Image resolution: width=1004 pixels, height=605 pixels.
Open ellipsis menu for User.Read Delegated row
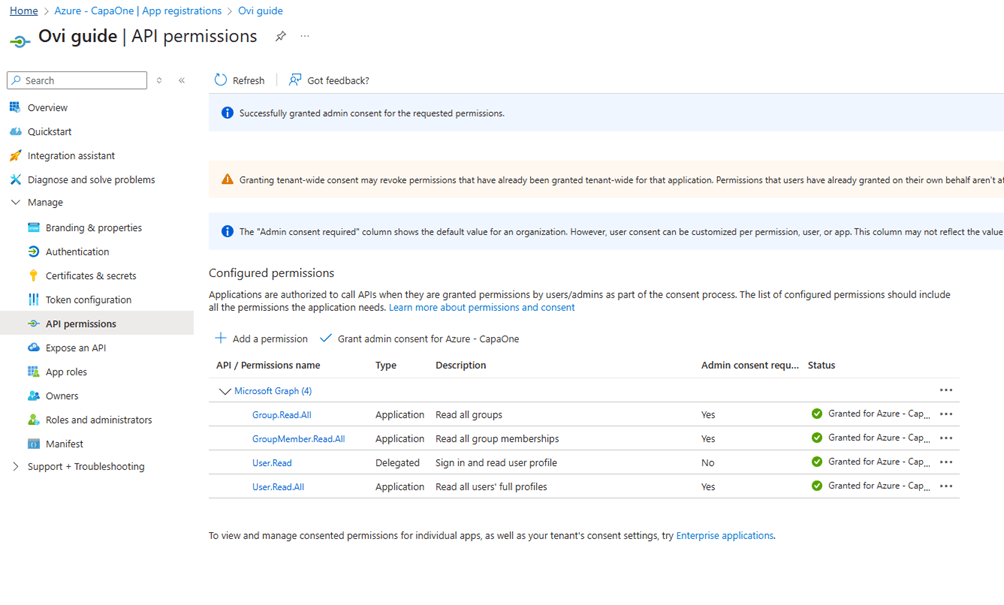(x=946, y=462)
